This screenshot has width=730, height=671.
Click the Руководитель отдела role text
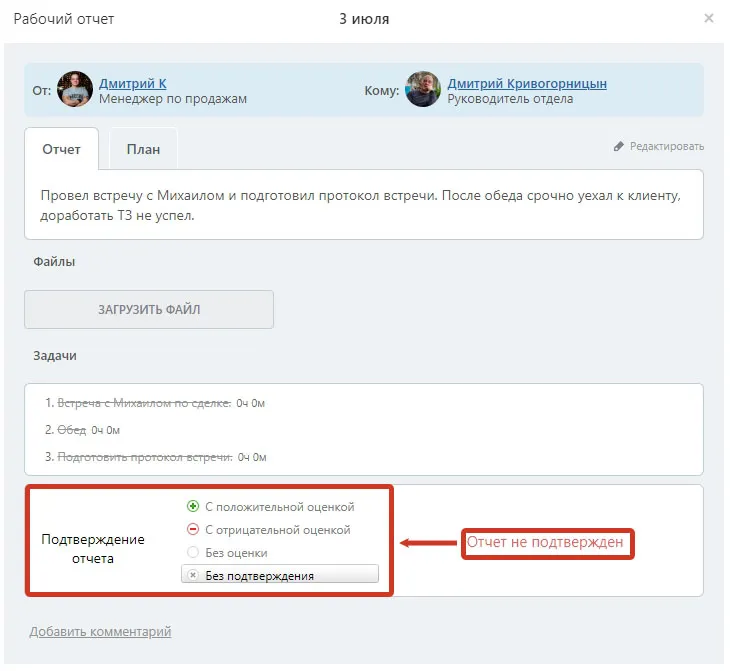[510, 99]
